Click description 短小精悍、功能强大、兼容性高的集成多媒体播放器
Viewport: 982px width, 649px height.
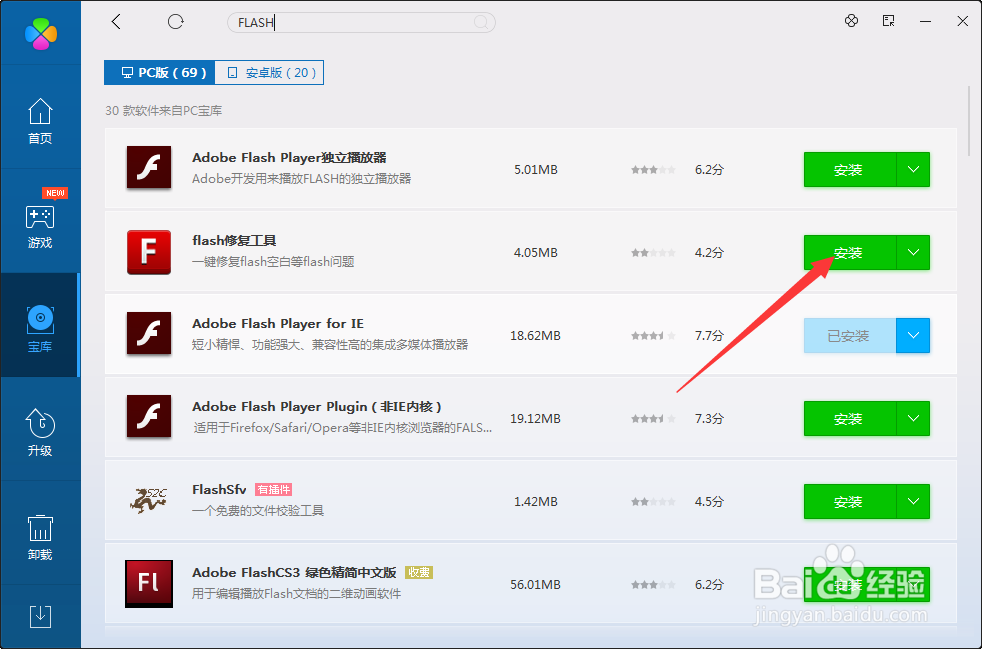[330, 345]
